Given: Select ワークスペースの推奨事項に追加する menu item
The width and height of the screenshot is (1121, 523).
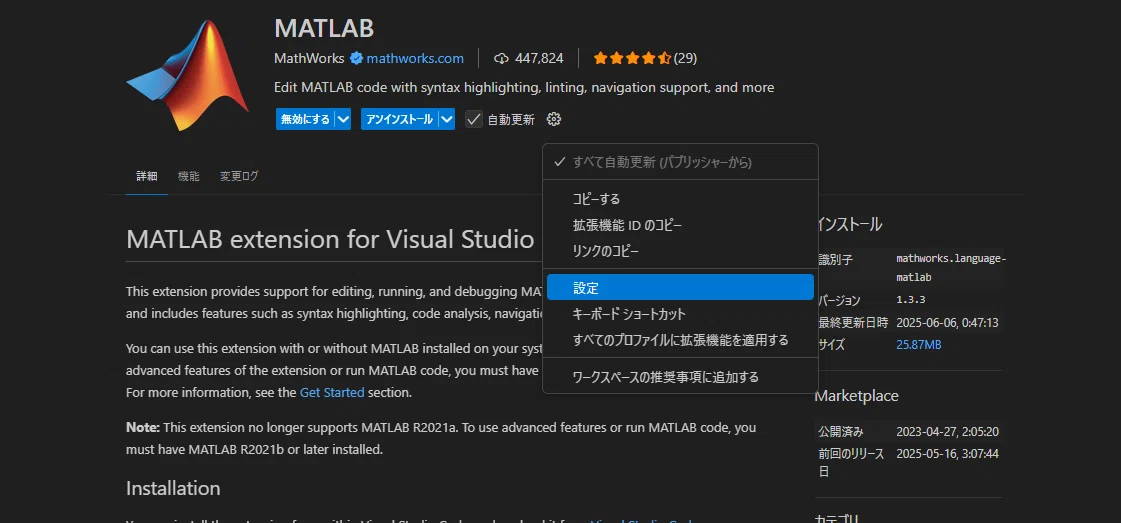Looking at the screenshot, I should 680,377.
